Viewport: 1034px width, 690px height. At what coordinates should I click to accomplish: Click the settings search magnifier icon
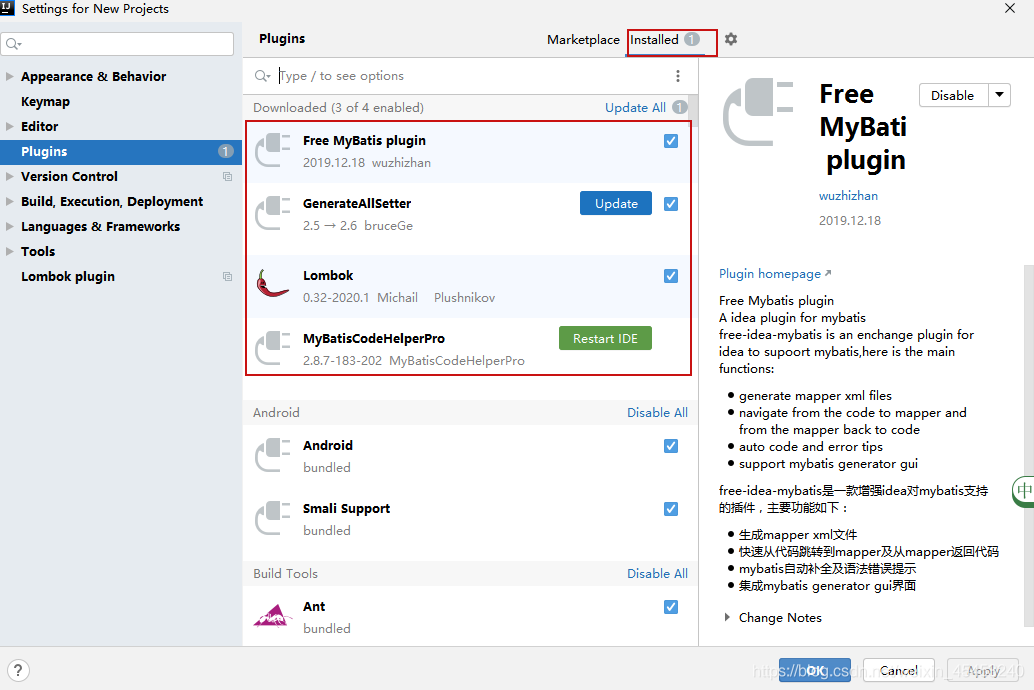click(x=13, y=44)
